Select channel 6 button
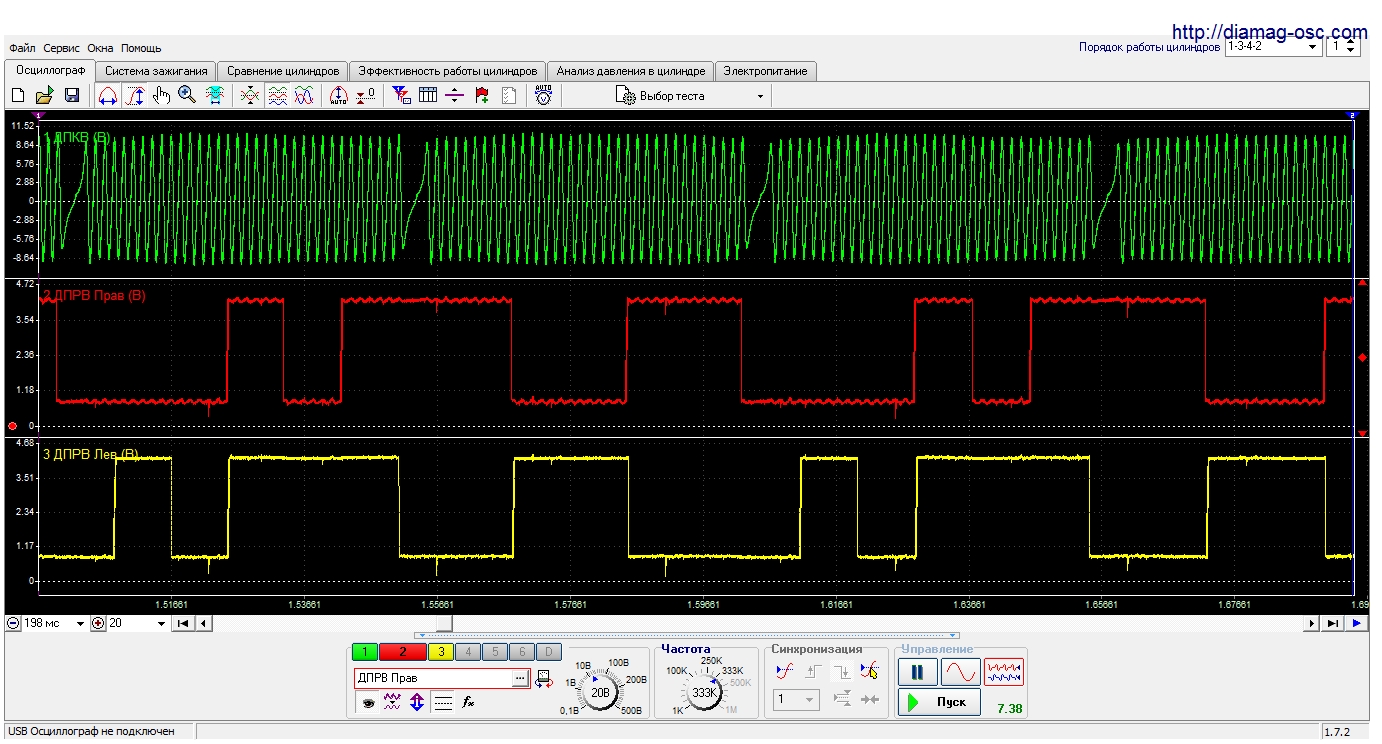The height and width of the screenshot is (744, 1382). pyautogui.click(x=522, y=652)
